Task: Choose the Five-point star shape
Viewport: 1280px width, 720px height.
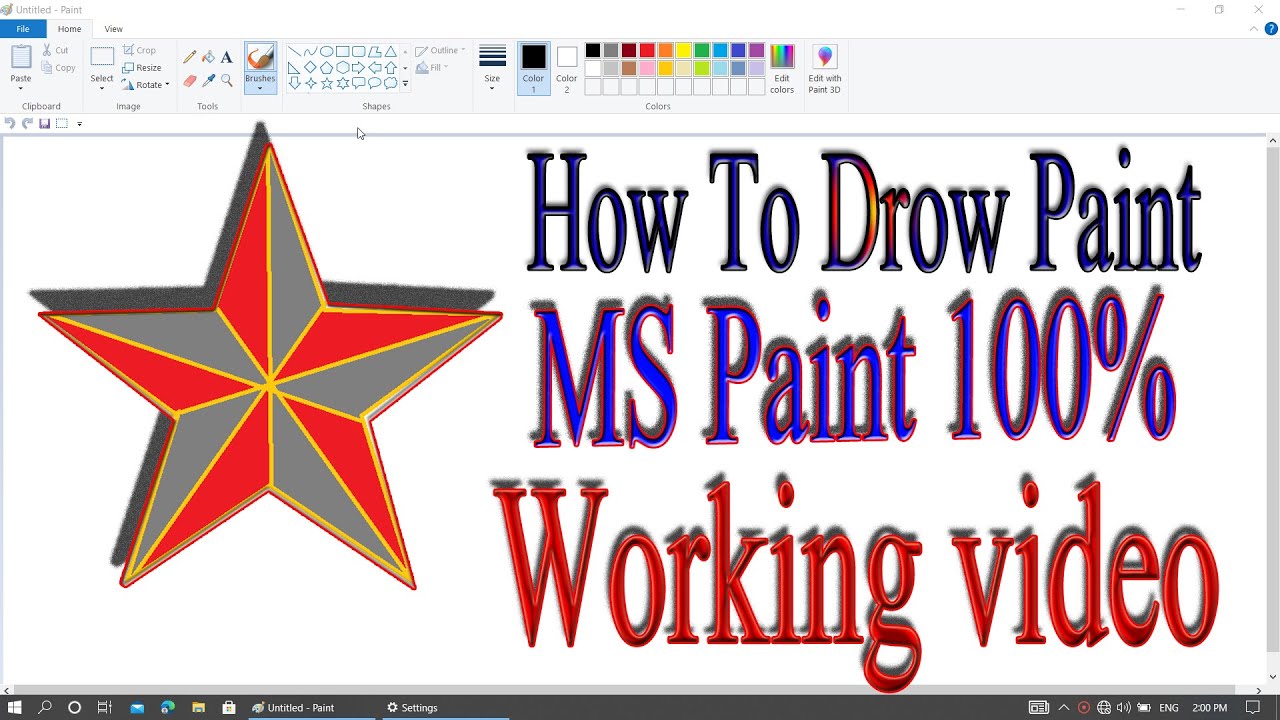Action: (326, 84)
